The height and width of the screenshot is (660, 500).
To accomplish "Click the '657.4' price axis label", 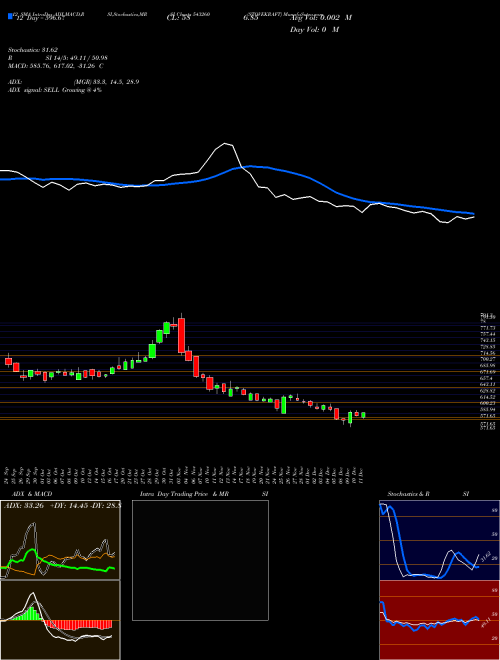I will (x=488, y=378).
